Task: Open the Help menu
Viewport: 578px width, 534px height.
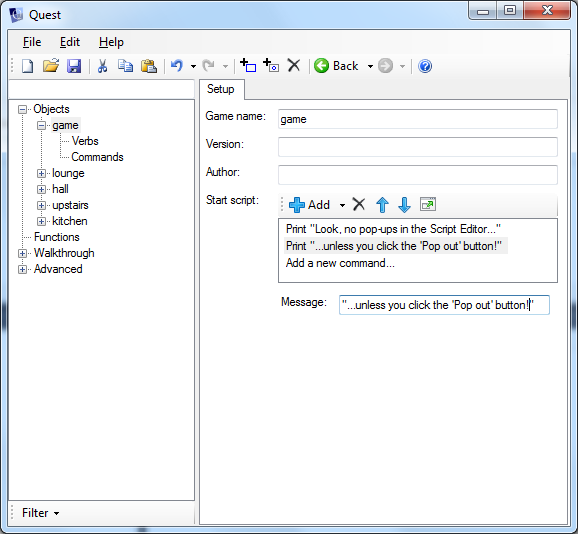Action: pyautogui.click(x=111, y=42)
